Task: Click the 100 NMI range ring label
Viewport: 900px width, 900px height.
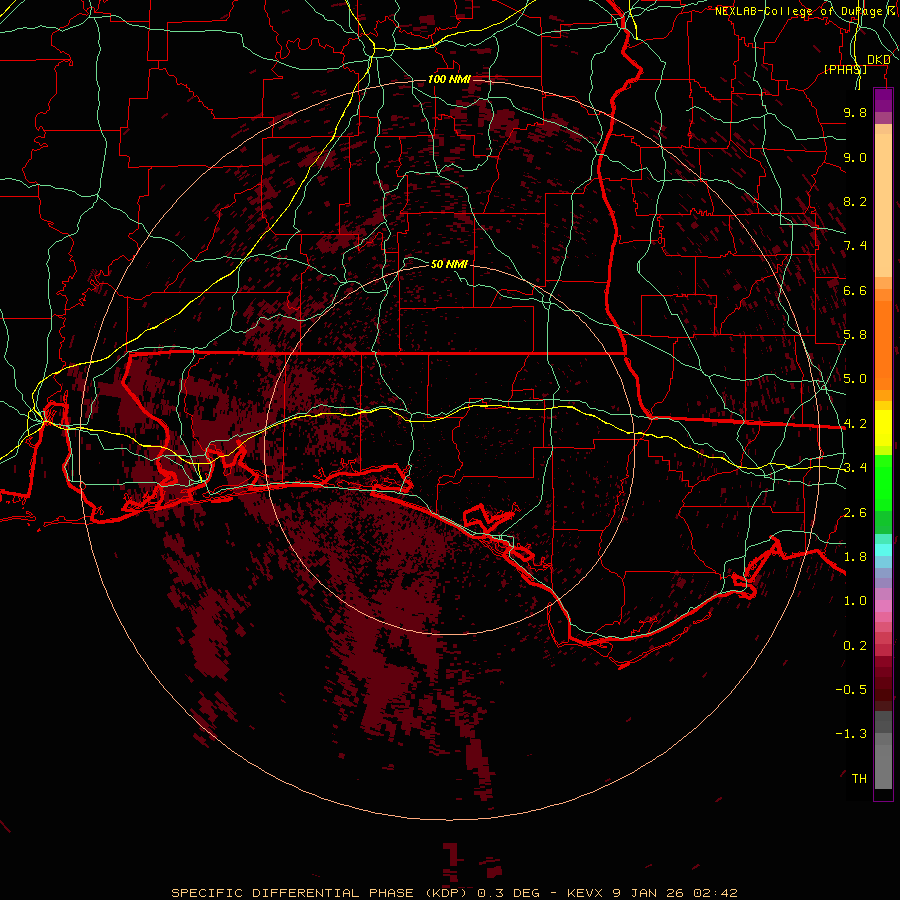Action: [449, 79]
